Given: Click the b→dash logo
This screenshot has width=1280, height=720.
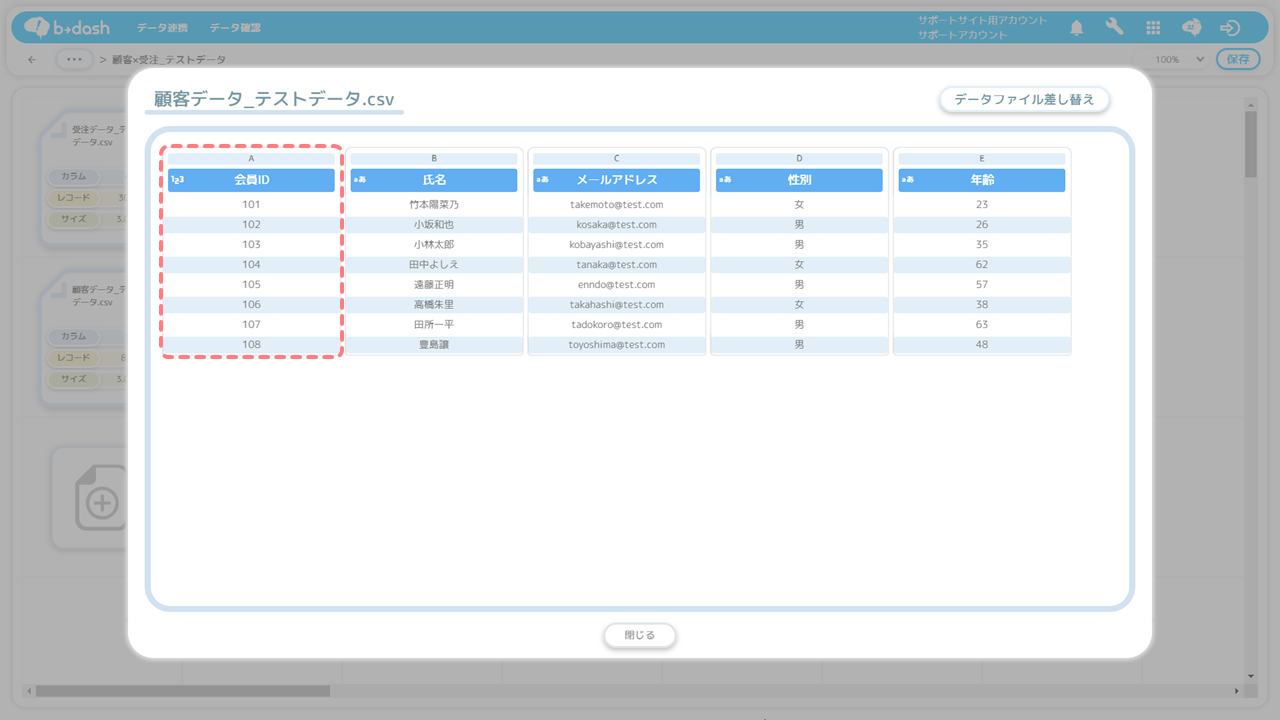Looking at the screenshot, I should pyautogui.click(x=67, y=28).
